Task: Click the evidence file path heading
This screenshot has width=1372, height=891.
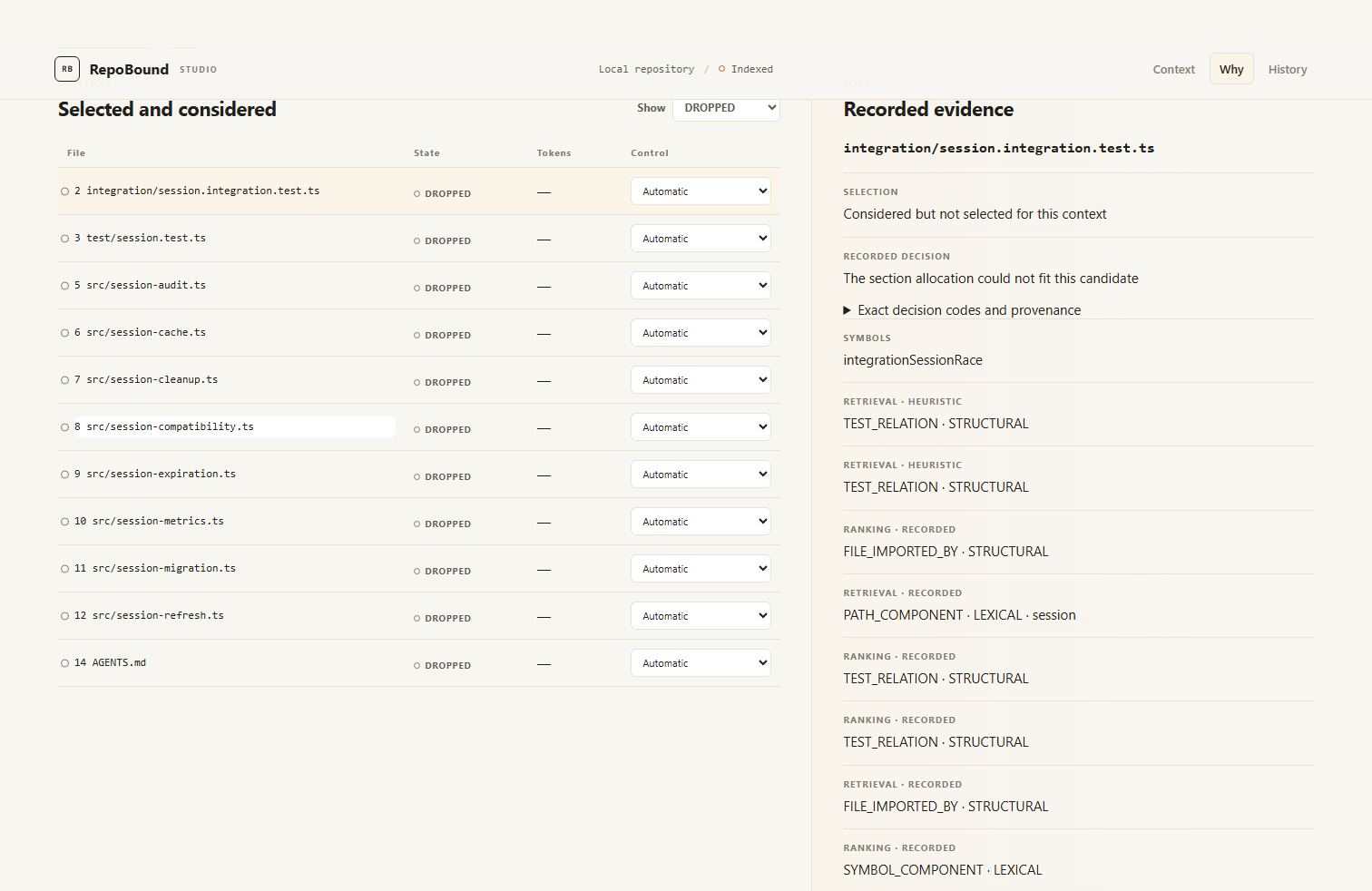Action: tap(999, 148)
